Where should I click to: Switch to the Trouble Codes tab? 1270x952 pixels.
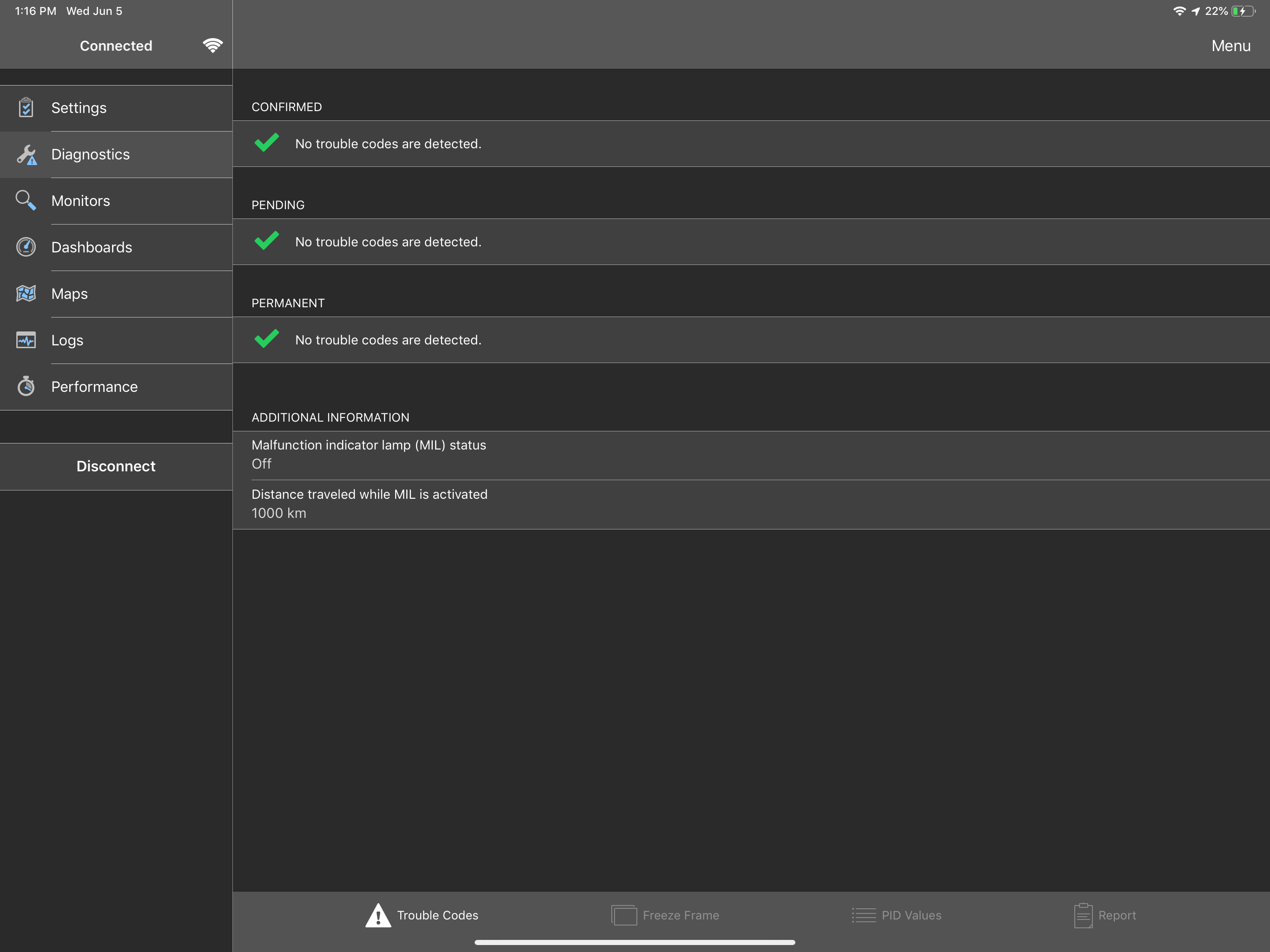click(x=422, y=915)
